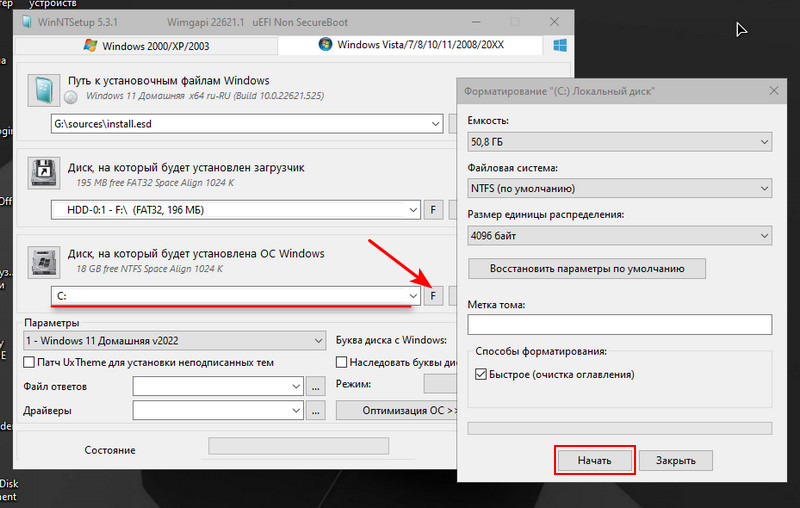Screen dimensions: 800x508
Task: Minimize the WinNTSetup window
Action: [x=476, y=22]
